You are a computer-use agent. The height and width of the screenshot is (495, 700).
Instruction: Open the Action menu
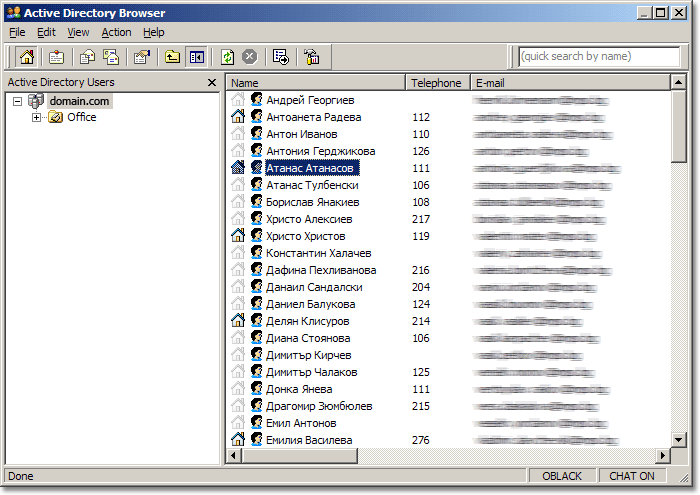[116, 33]
